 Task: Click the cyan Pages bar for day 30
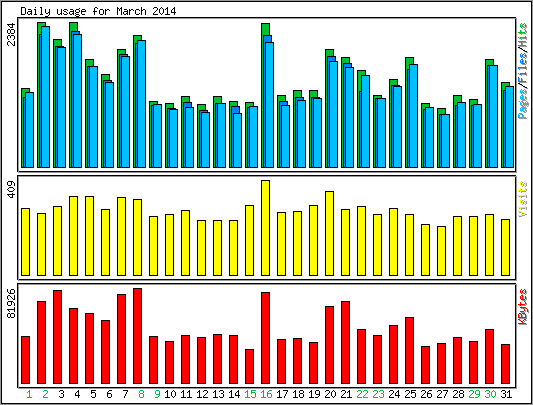pos(494,116)
